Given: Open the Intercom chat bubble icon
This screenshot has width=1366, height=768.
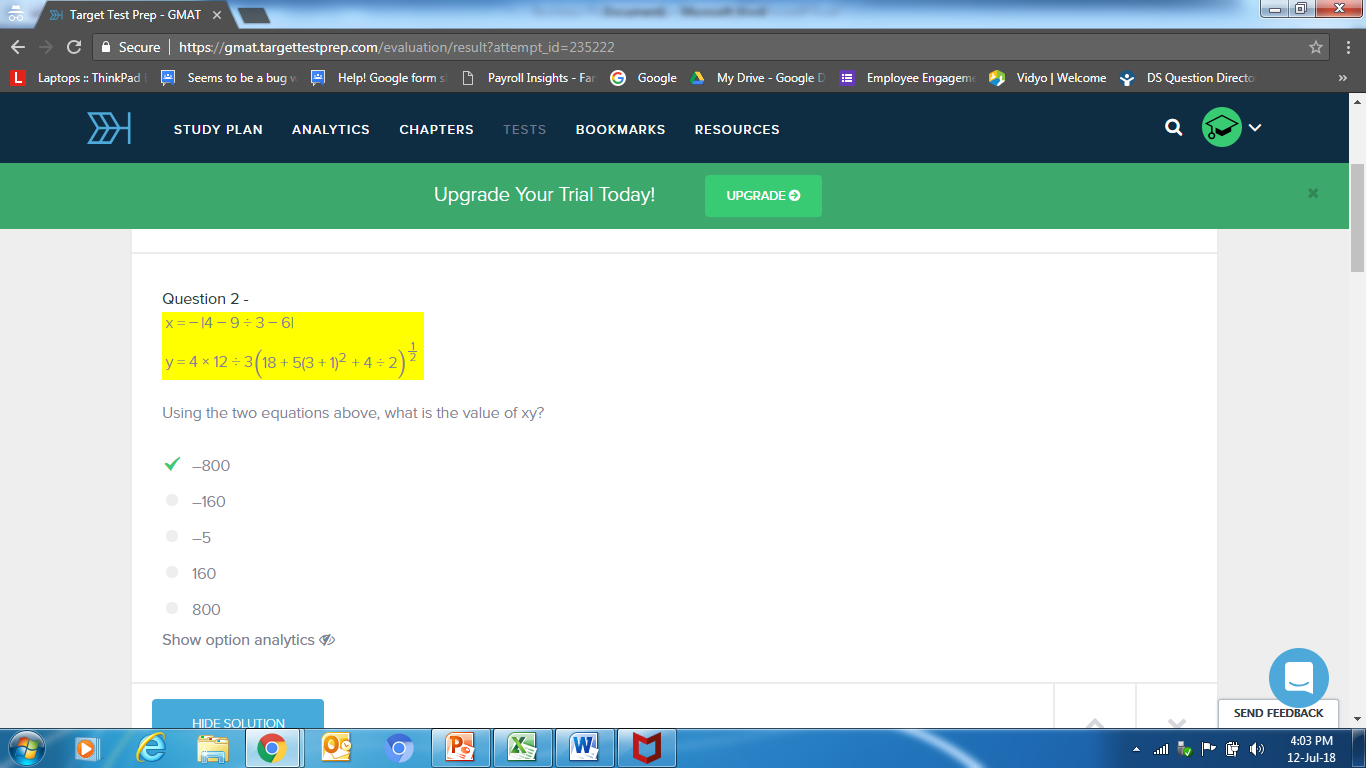Looking at the screenshot, I should pyautogui.click(x=1298, y=678).
